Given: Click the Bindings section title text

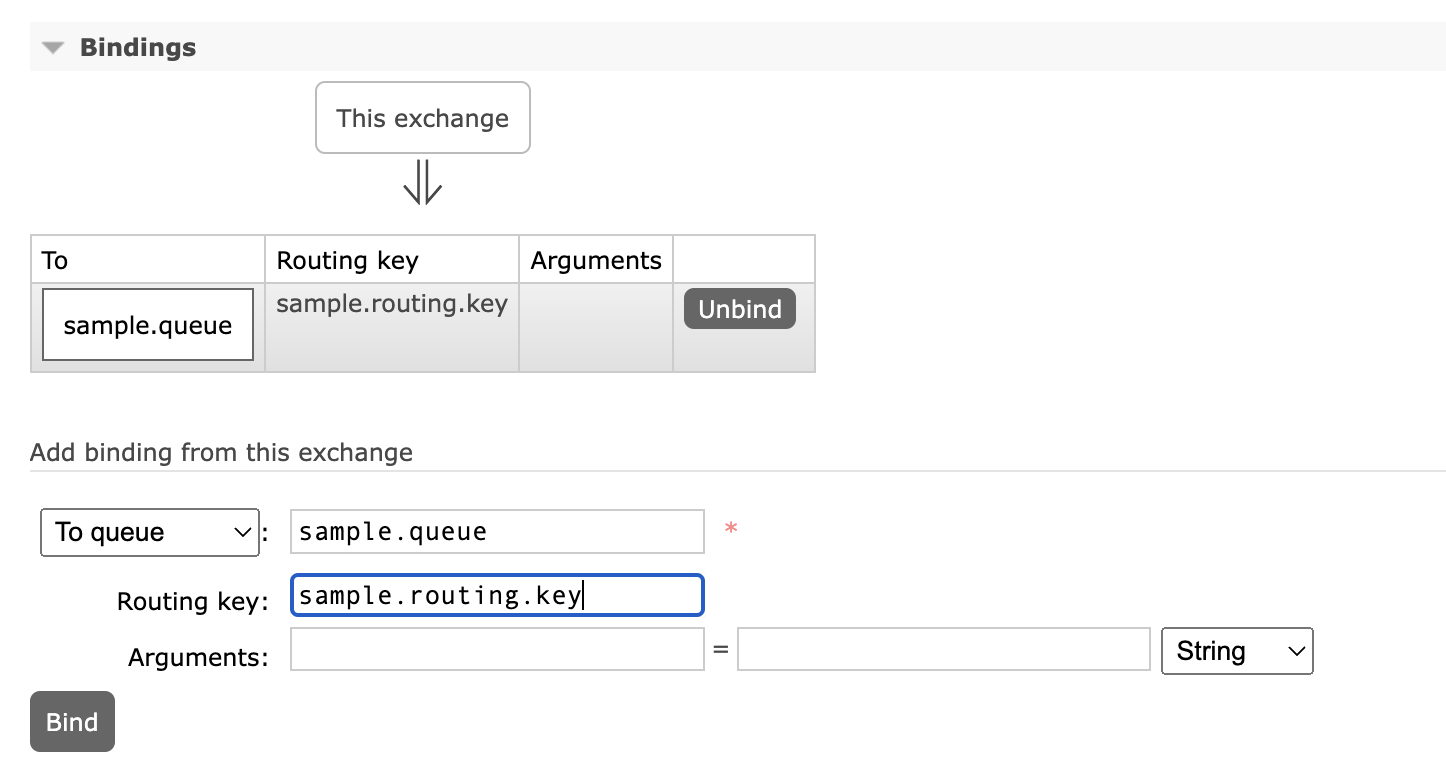Looking at the screenshot, I should [138, 46].
